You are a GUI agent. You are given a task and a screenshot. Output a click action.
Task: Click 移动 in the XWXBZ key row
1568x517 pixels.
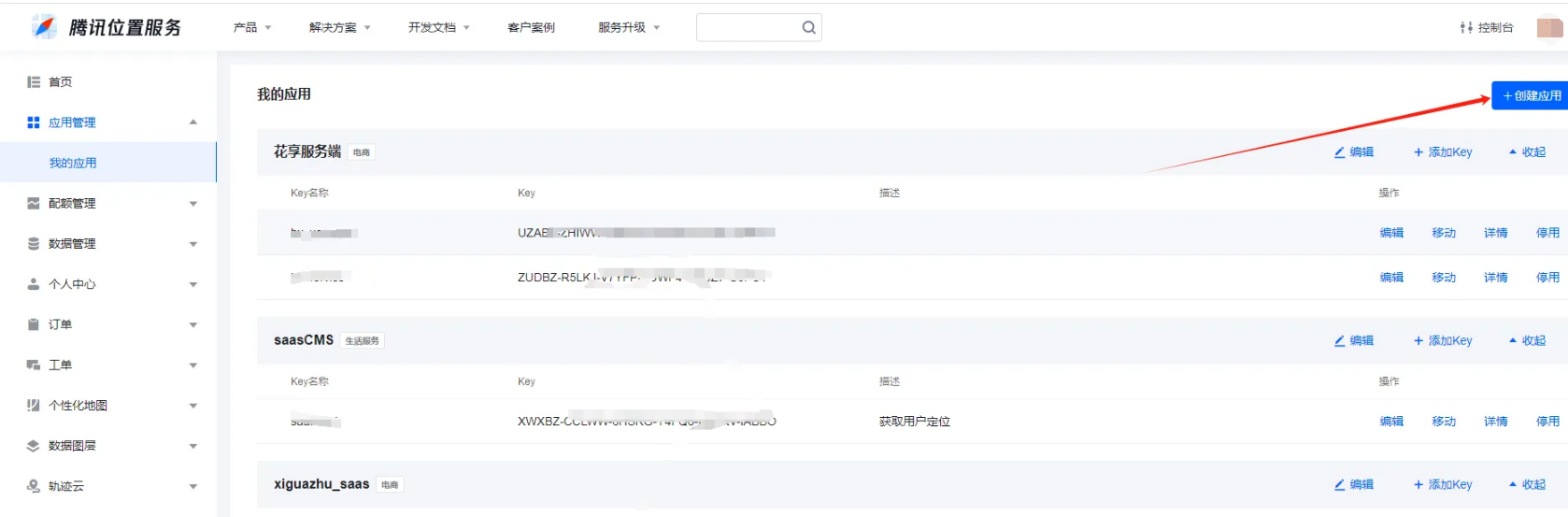[1444, 422]
